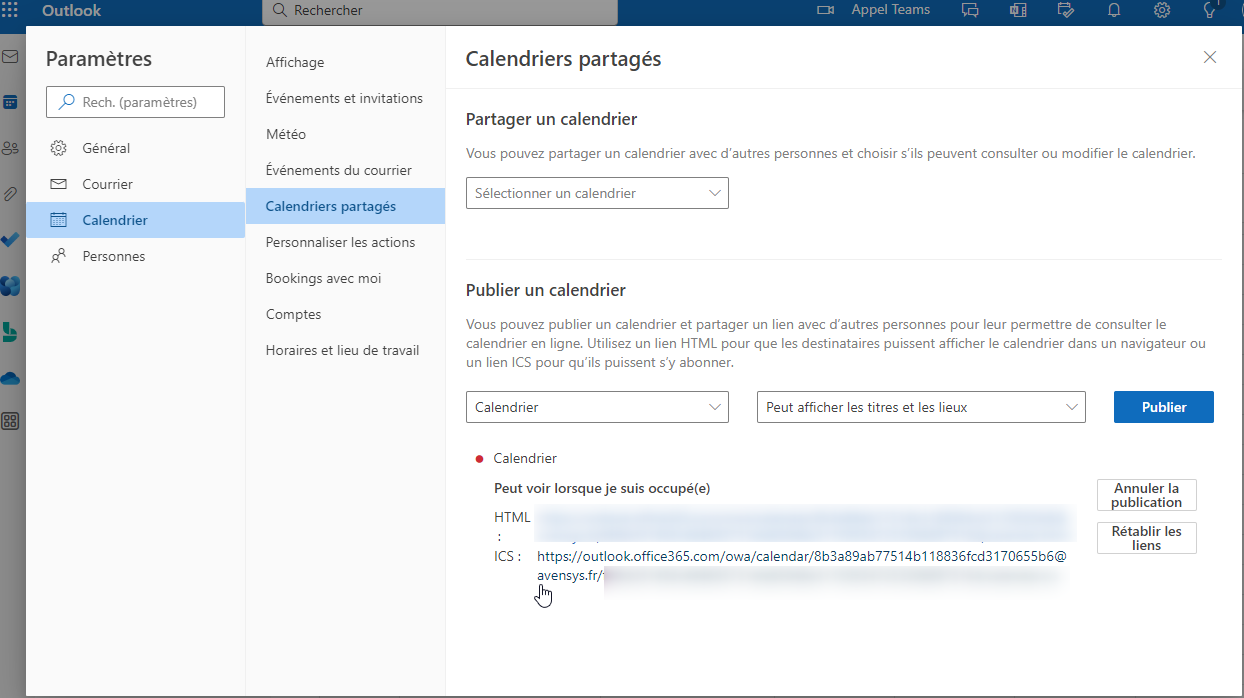Expand the permissions dropdown for titles and places
The height and width of the screenshot is (698, 1244).
[920, 407]
